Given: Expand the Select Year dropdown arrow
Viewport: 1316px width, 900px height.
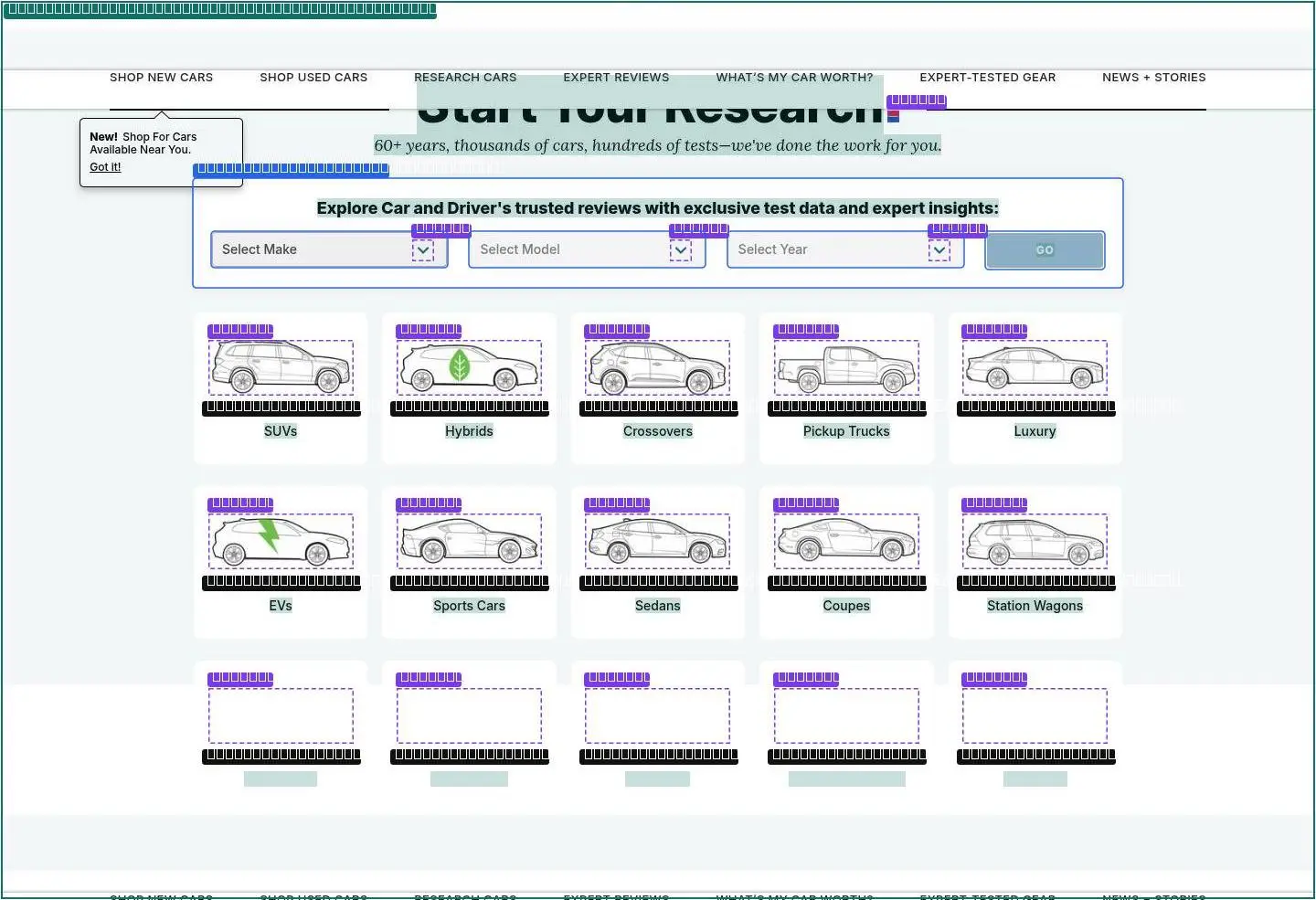Looking at the screenshot, I should (x=939, y=250).
